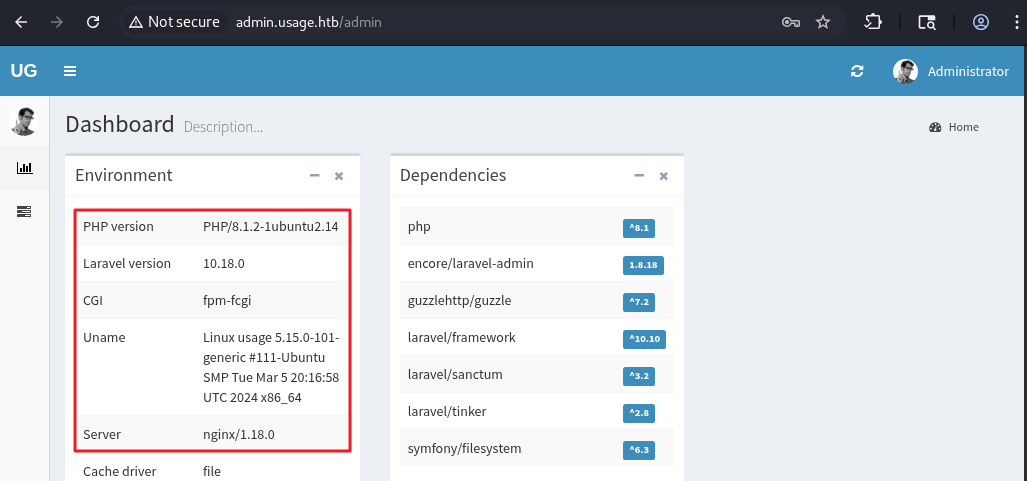Remove the Dependencies panel
1027x481 pixels.
click(663, 175)
